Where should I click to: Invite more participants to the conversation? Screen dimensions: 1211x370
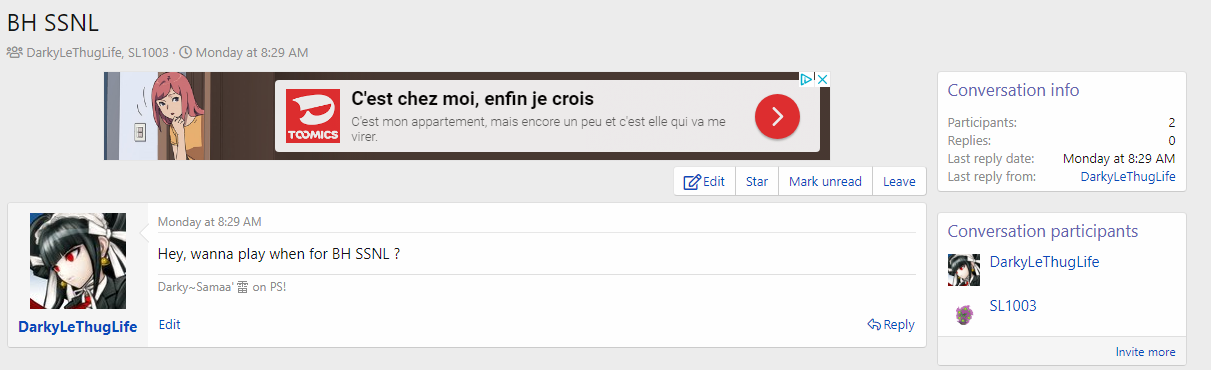1146,352
